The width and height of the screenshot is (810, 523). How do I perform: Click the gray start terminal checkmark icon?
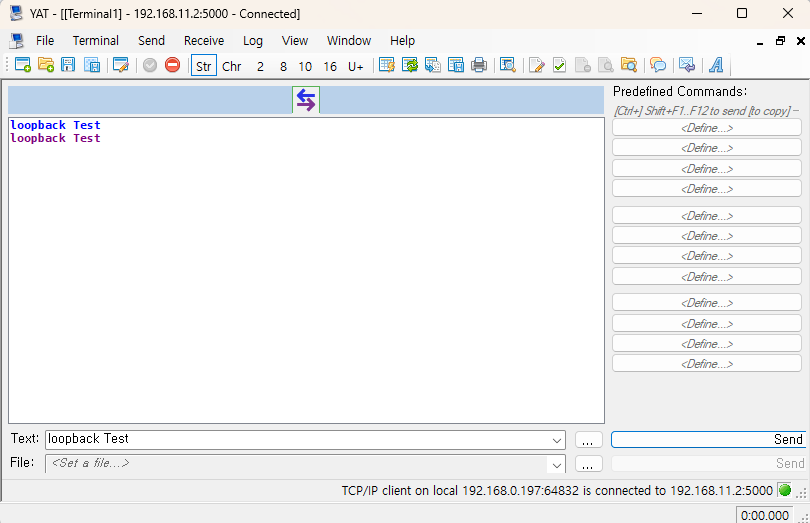coord(150,65)
